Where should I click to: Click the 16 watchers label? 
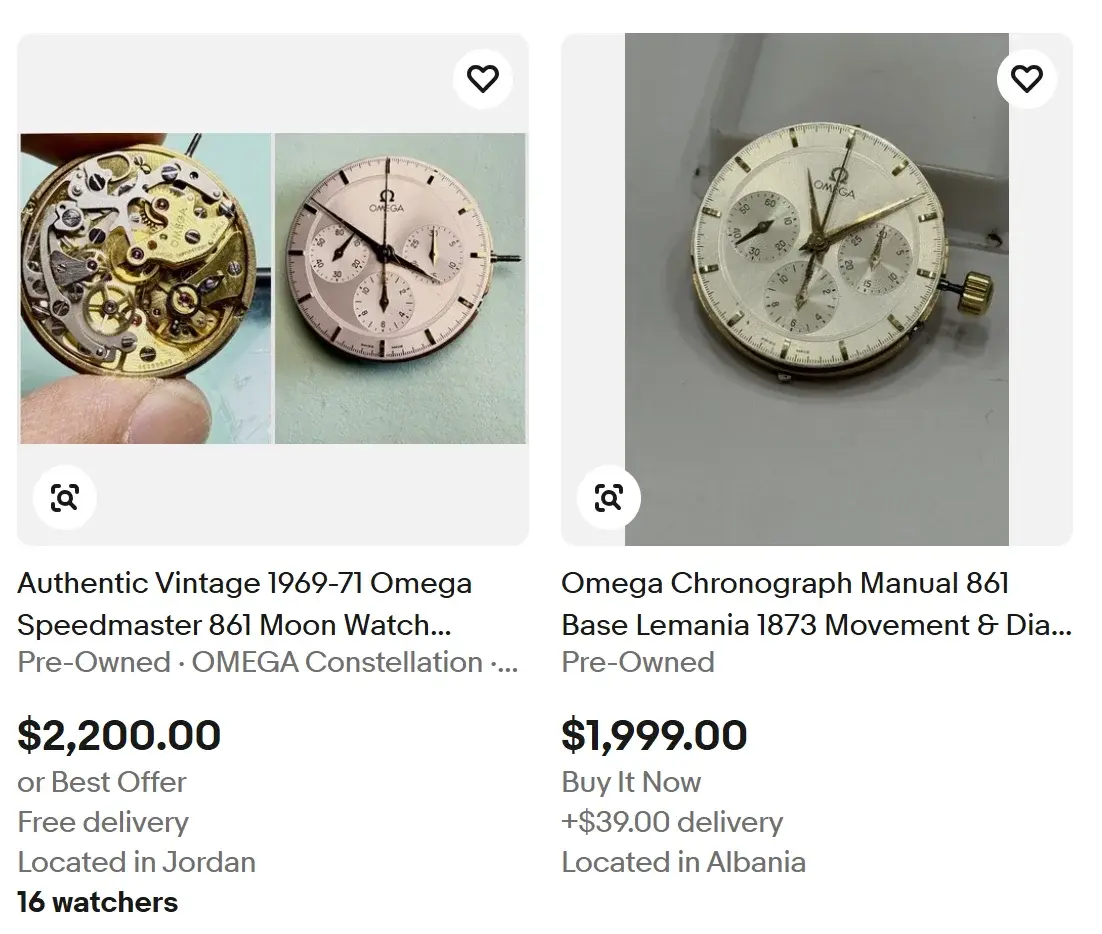coord(97,902)
